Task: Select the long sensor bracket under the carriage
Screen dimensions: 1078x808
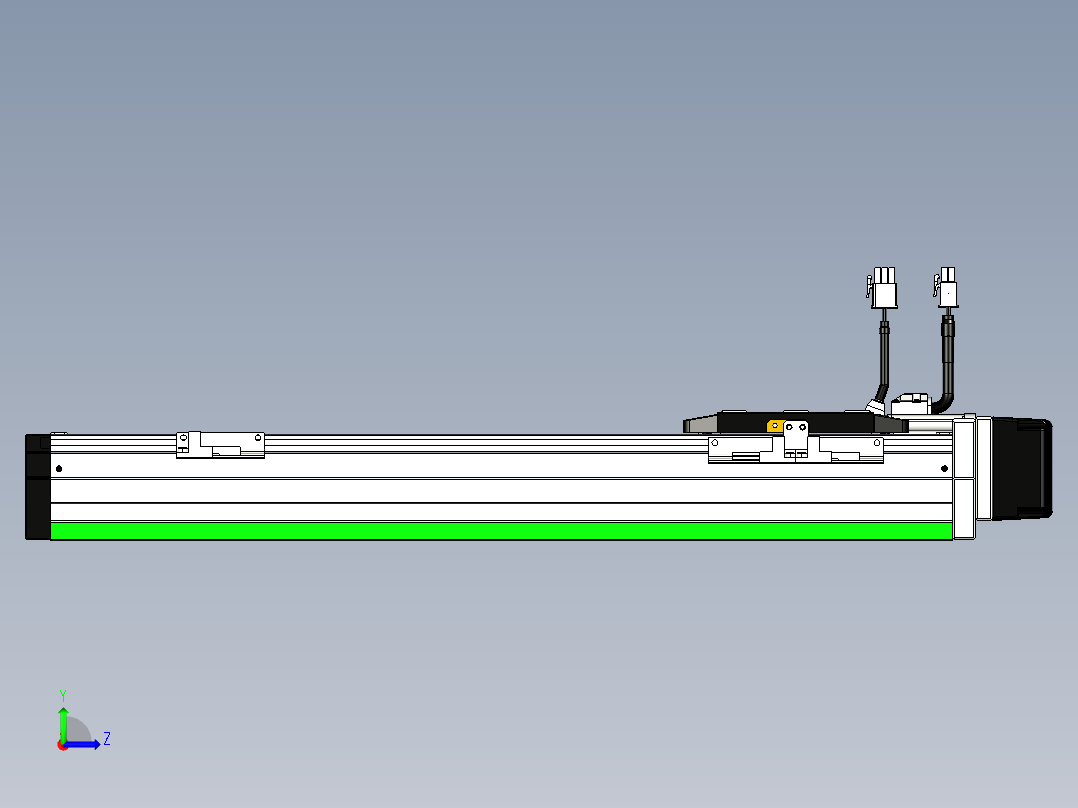Action: tap(795, 448)
